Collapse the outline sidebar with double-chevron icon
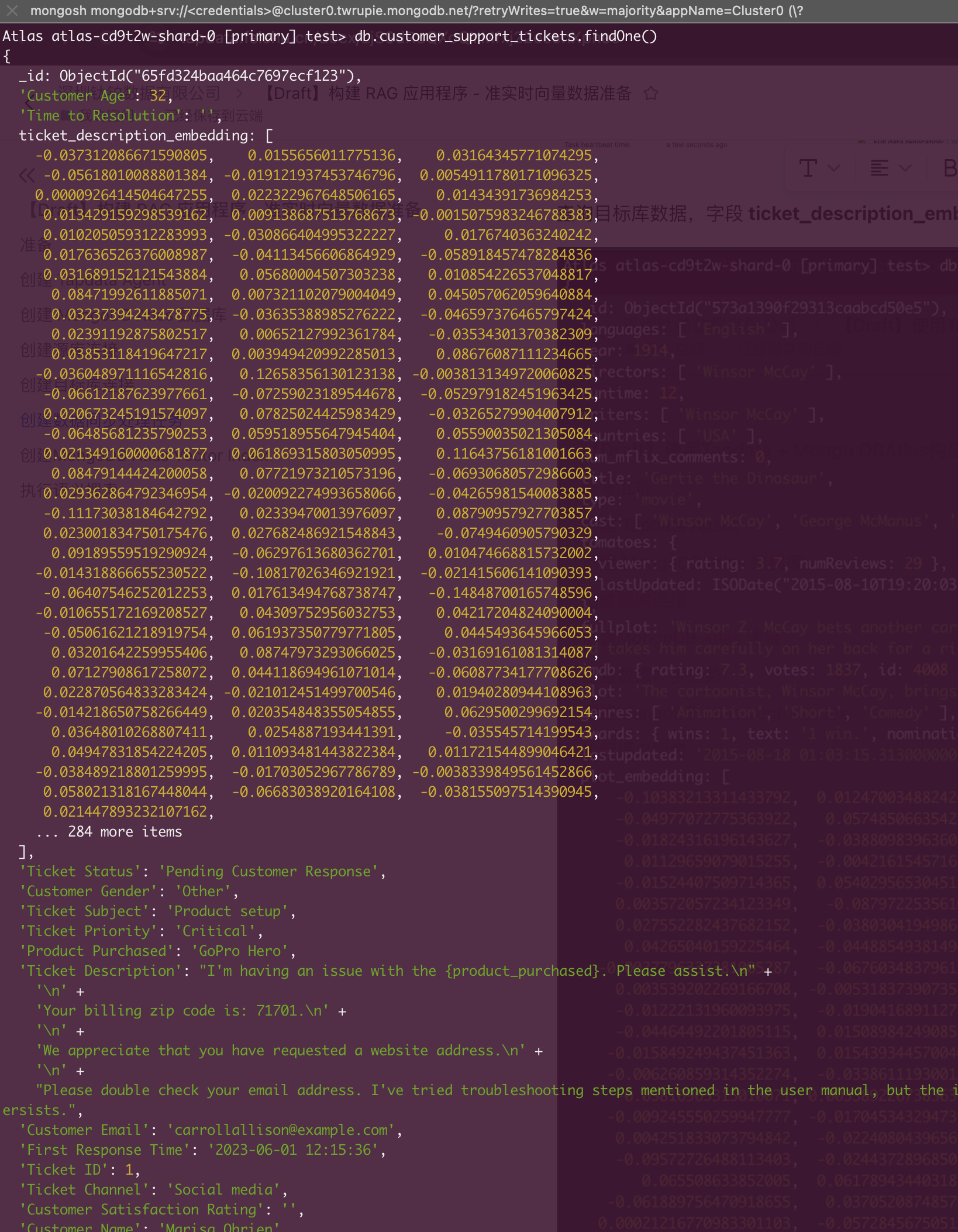The image size is (958, 1232). click(26, 175)
